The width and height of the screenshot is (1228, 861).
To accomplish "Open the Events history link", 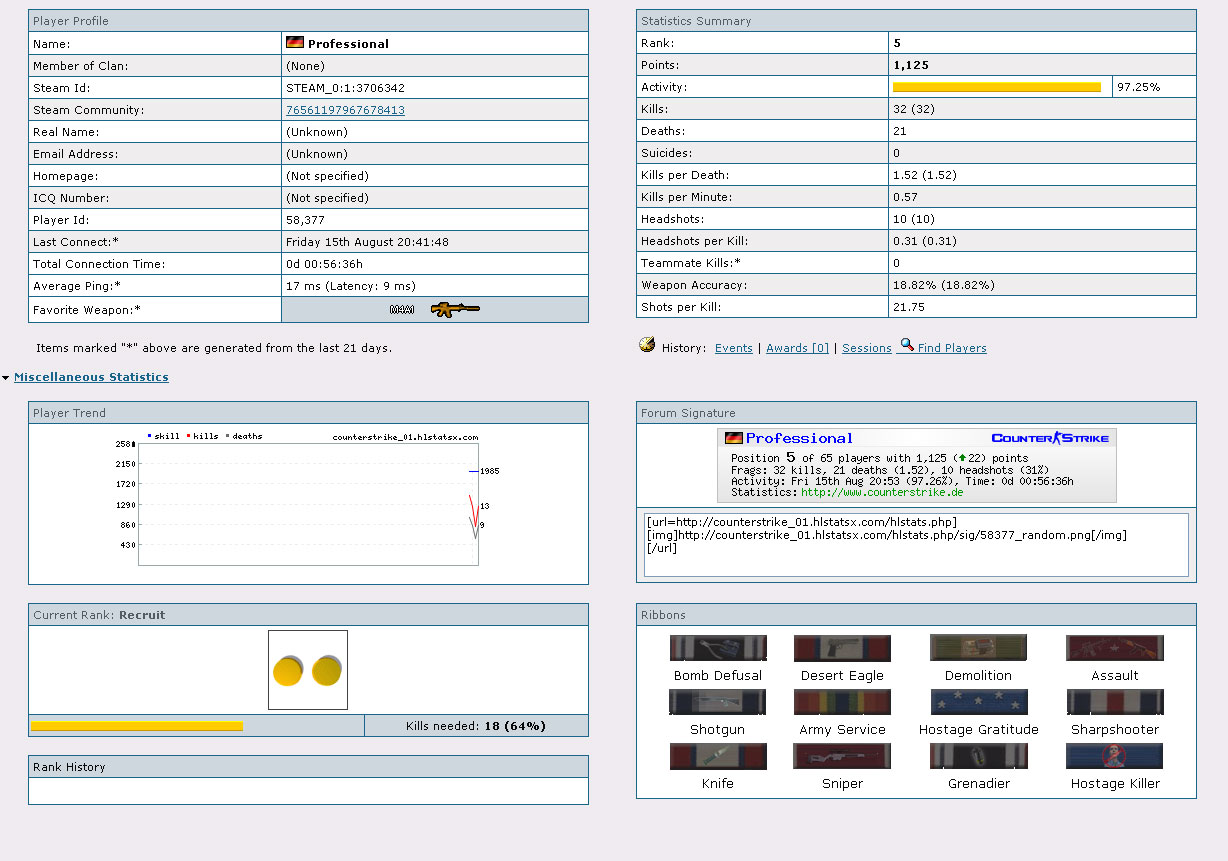I will [733, 348].
